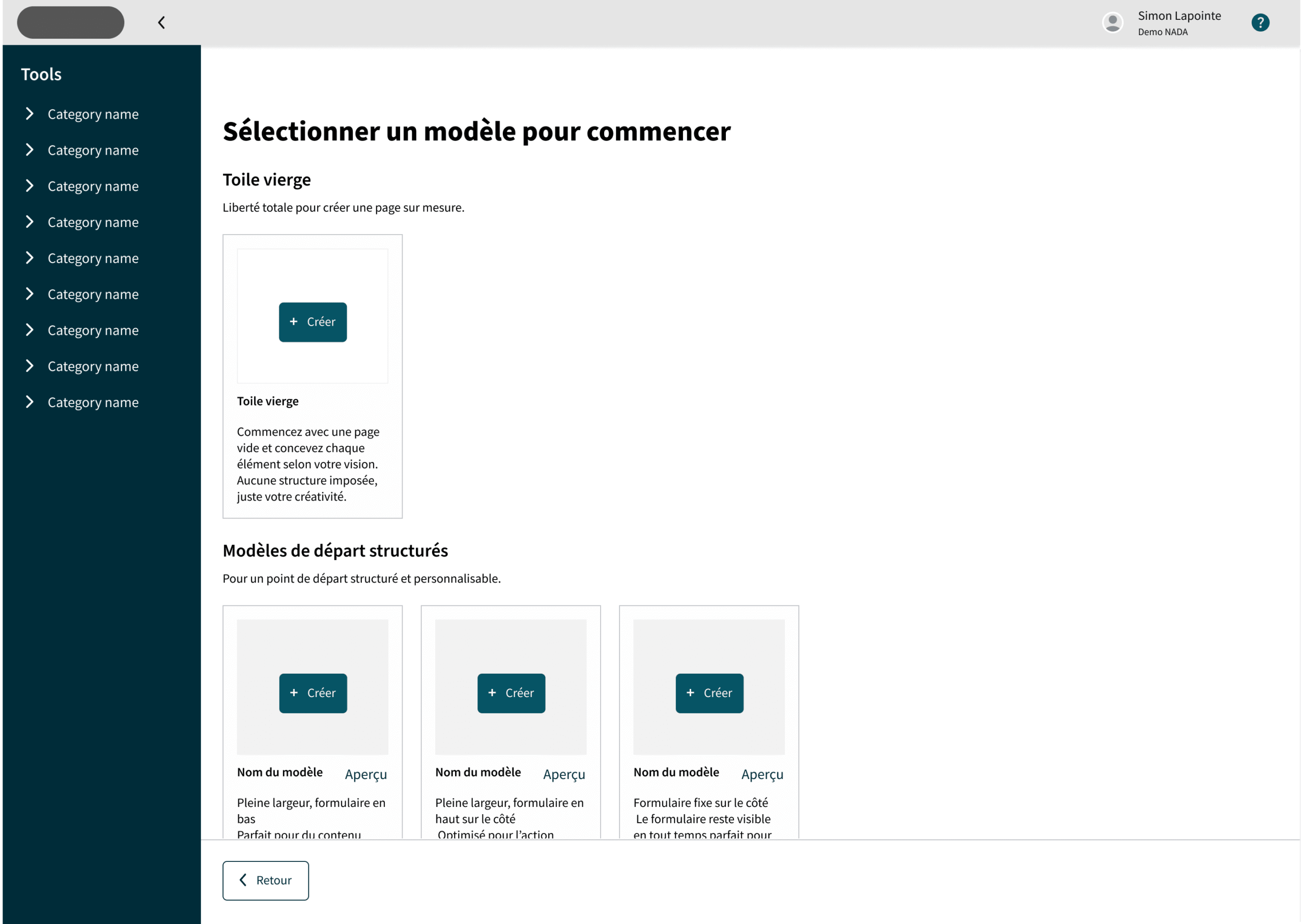Open the user profile avatar icon
Image resolution: width=1303 pixels, height=924 pixels.
click(1112, 23)
